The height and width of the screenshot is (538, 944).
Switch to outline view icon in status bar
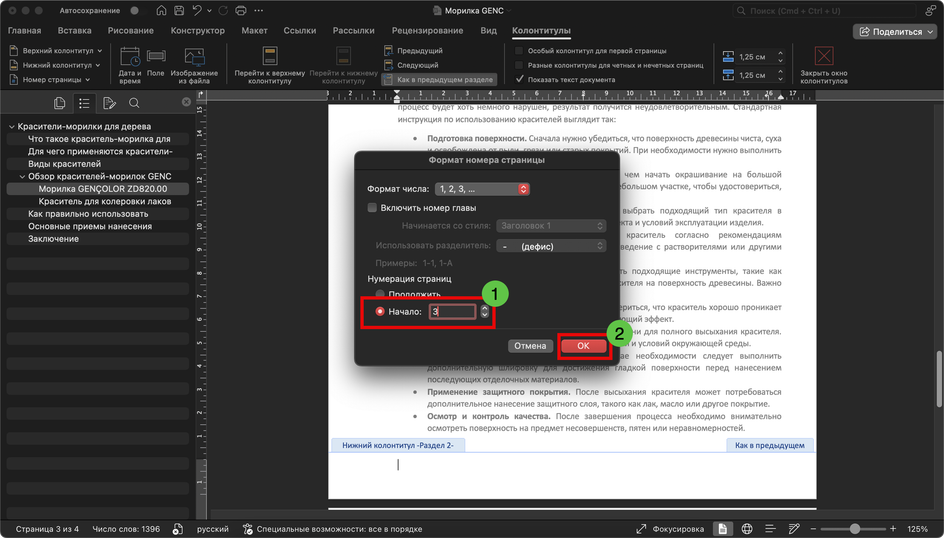click(770, 529)
